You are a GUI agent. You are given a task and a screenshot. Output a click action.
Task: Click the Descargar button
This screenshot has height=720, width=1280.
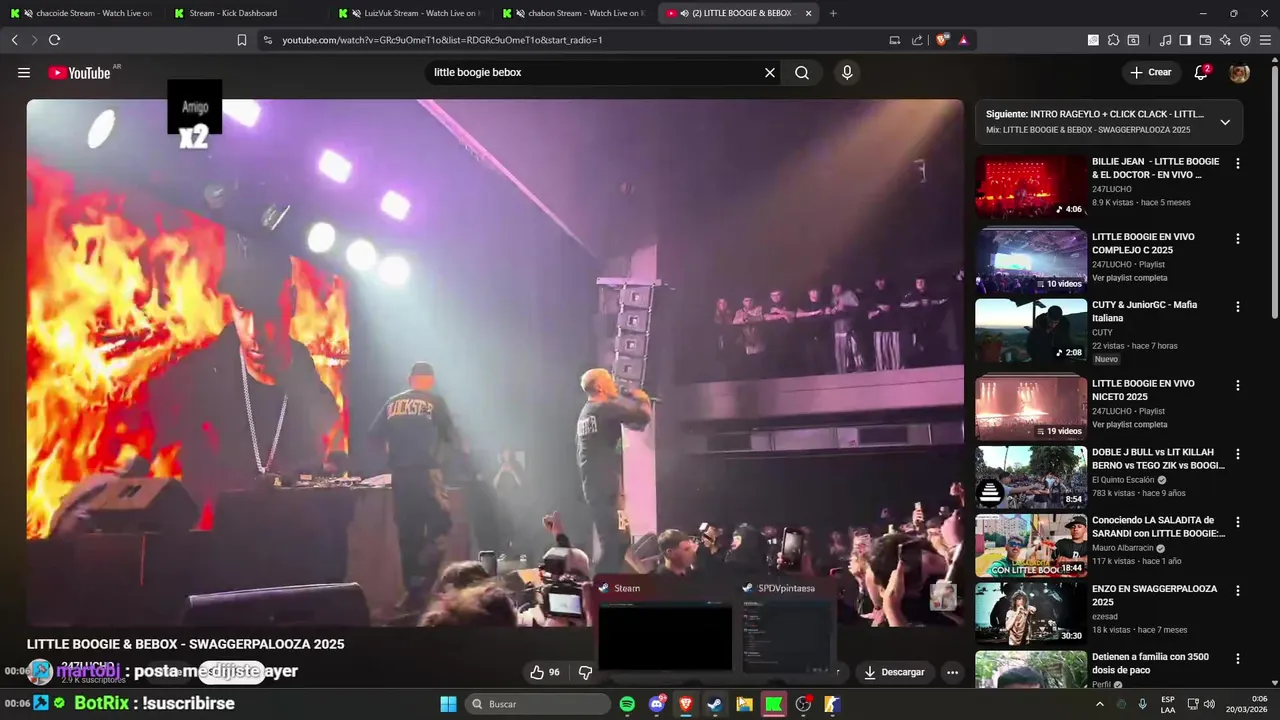(894, 672)
